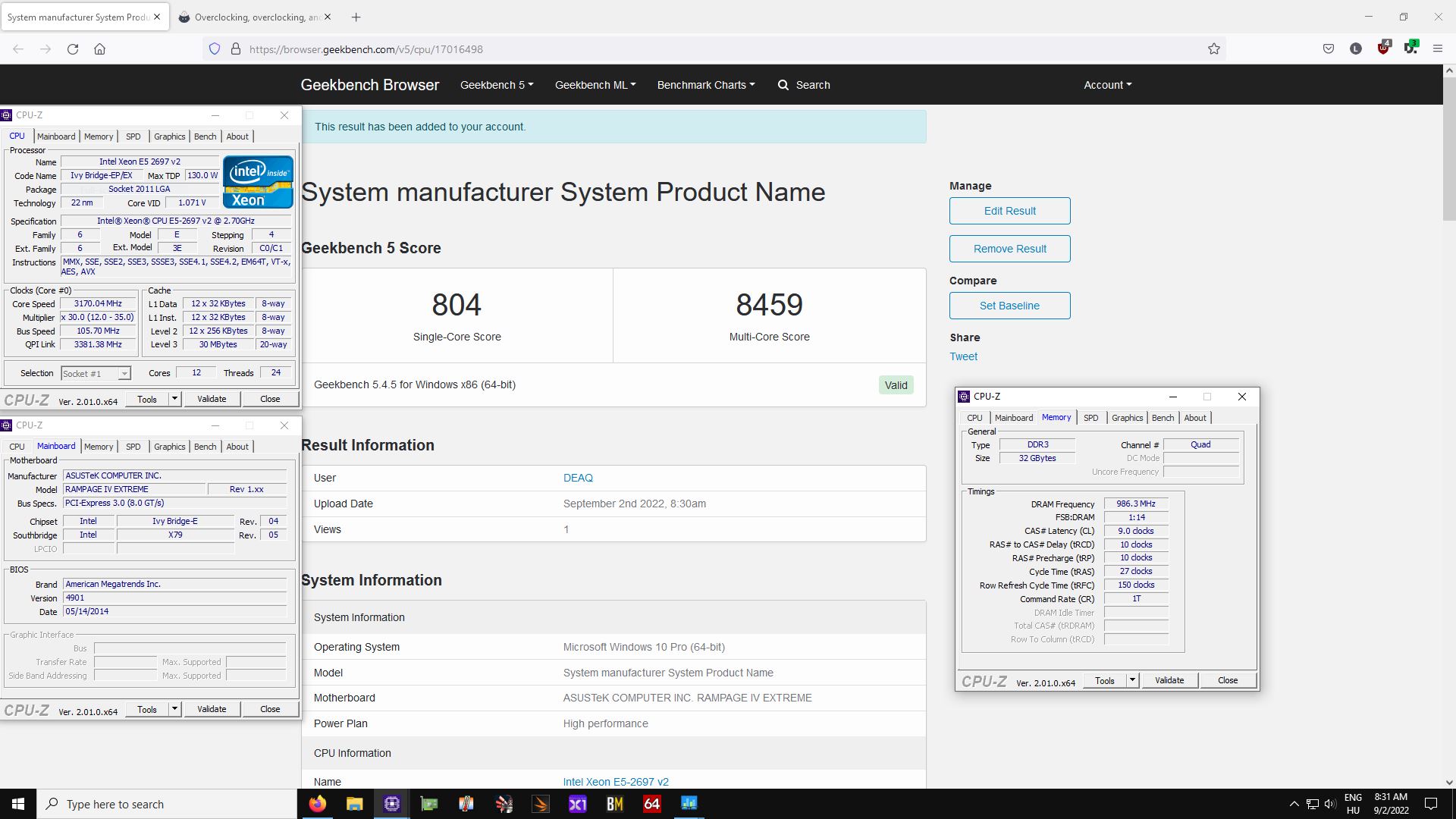The width and height of the screenshot is (1456, 819).
Task: Switch to Firefox from the taskbar
Action: (x=318, y=804)
